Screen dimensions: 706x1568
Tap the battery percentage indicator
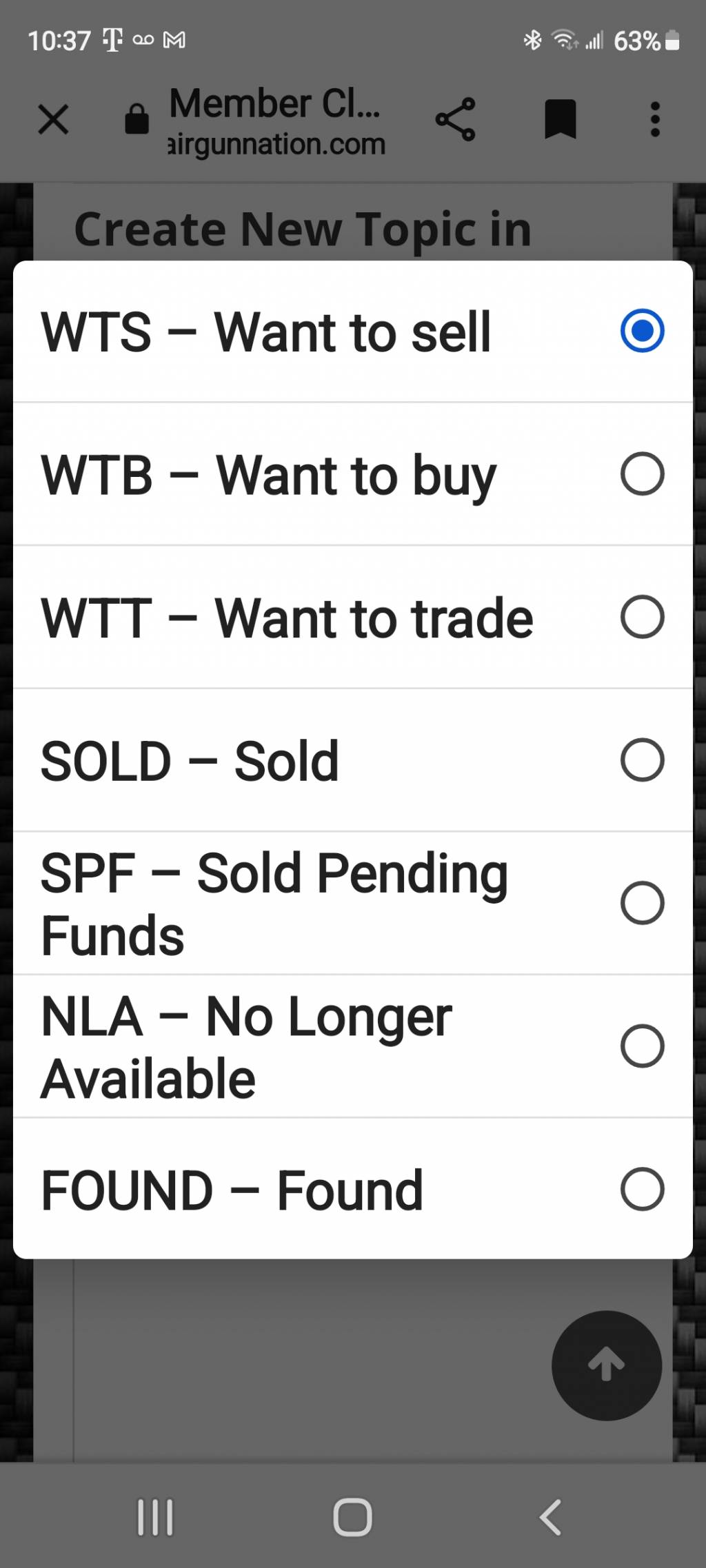pos(637,41)
